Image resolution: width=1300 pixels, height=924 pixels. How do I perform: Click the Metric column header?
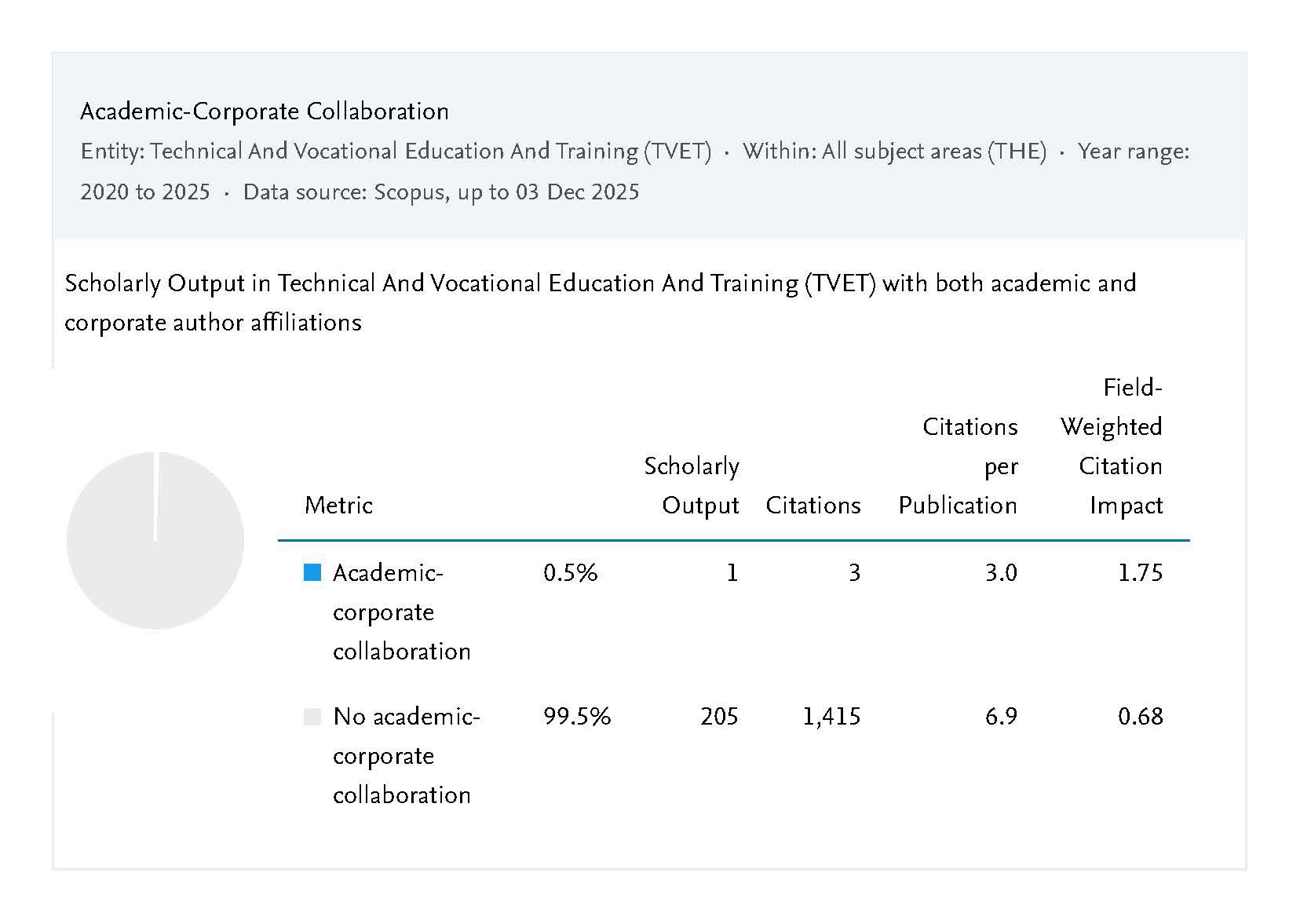tap(338, 505)
